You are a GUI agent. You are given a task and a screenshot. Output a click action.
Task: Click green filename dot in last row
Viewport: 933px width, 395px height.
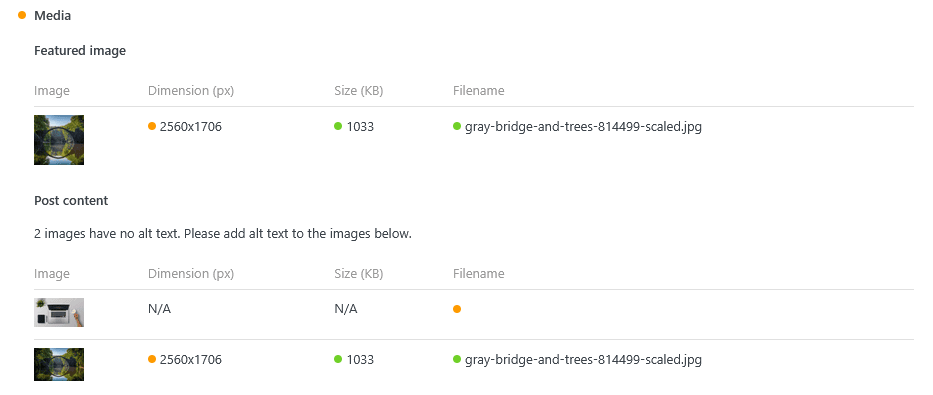(x=457, y=359)
